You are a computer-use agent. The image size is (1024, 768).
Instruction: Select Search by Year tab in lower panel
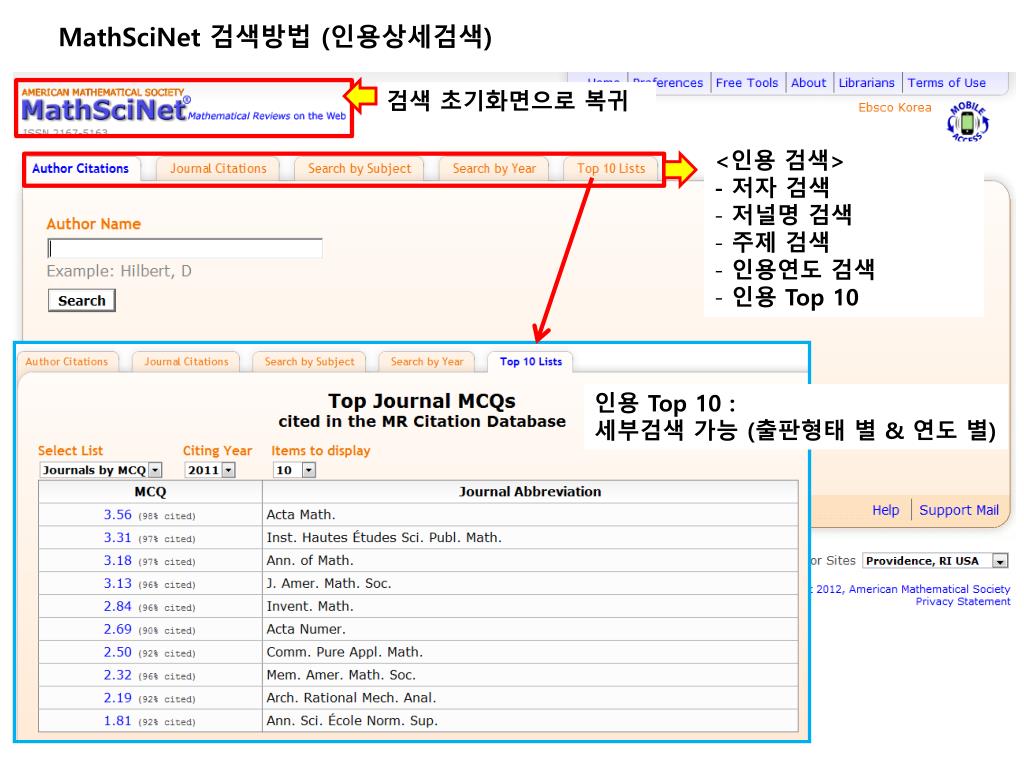[426, 362]
